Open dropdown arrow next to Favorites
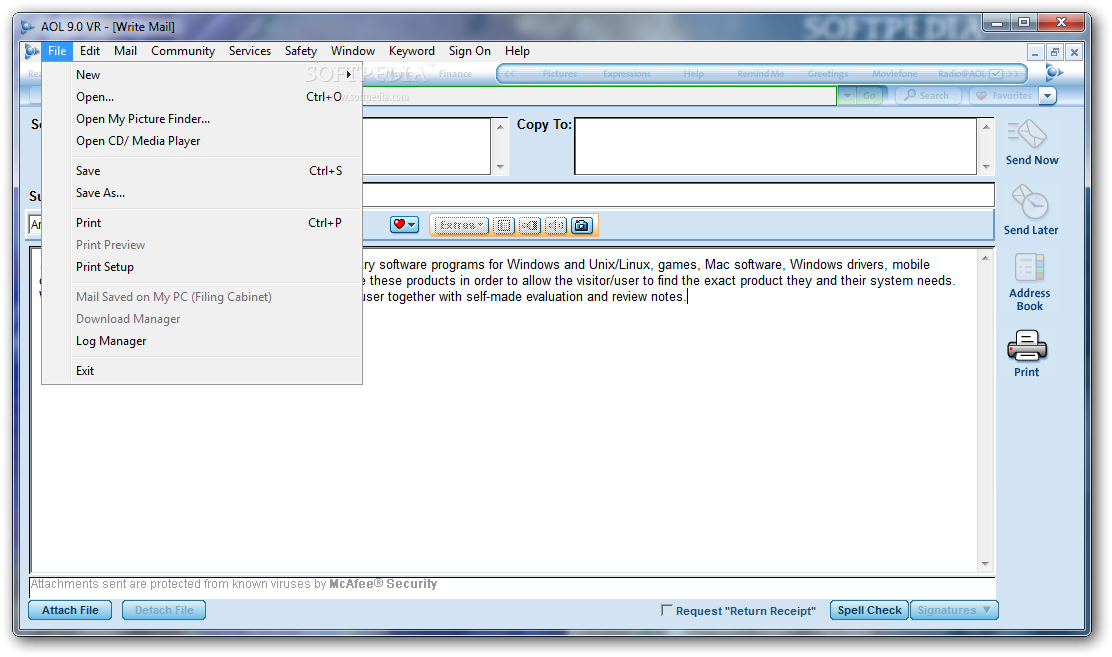This screenshot has height=657, width=1112. click(x=1047, y=95)
